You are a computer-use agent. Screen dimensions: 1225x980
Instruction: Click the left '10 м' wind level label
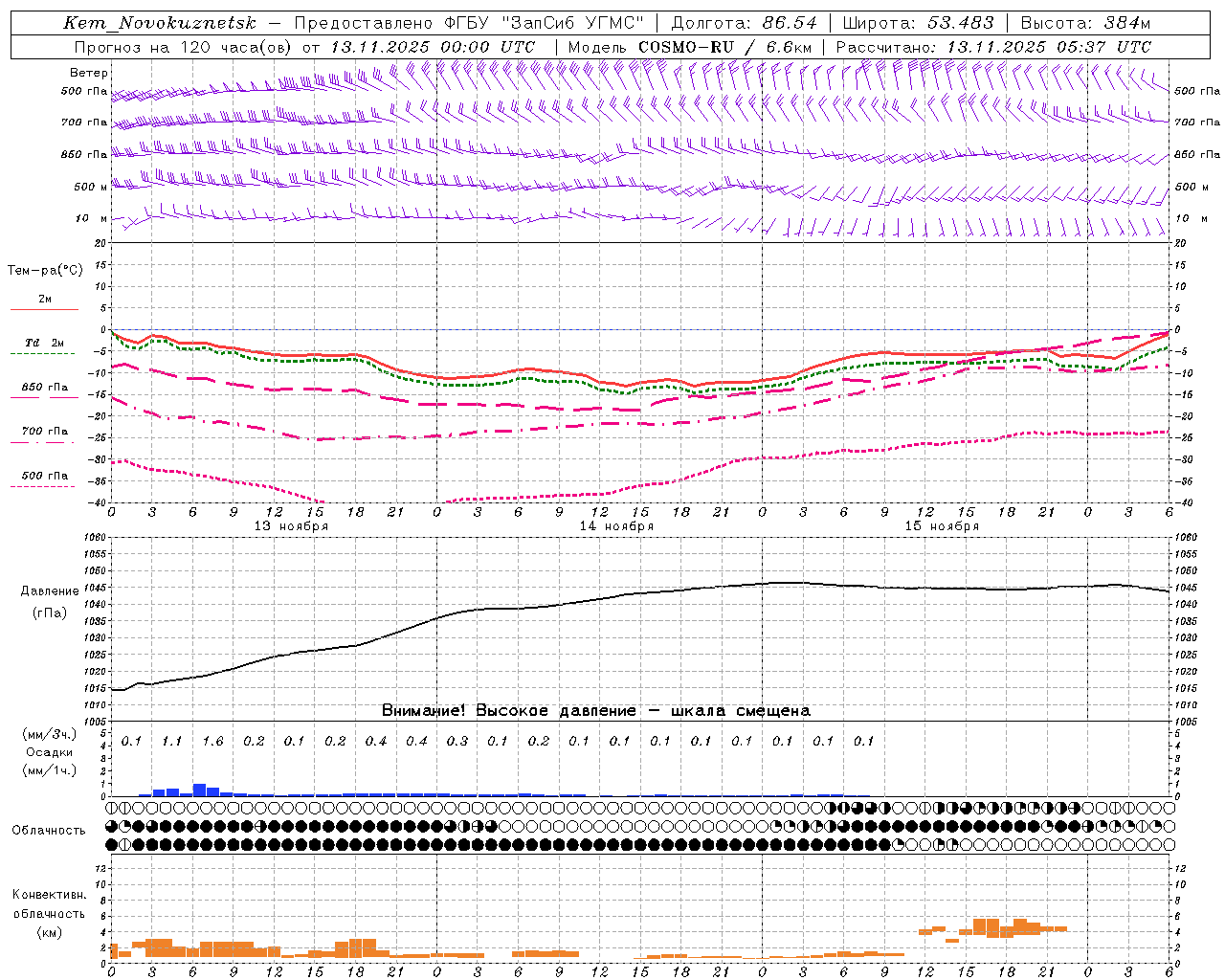tap(91, 218)
